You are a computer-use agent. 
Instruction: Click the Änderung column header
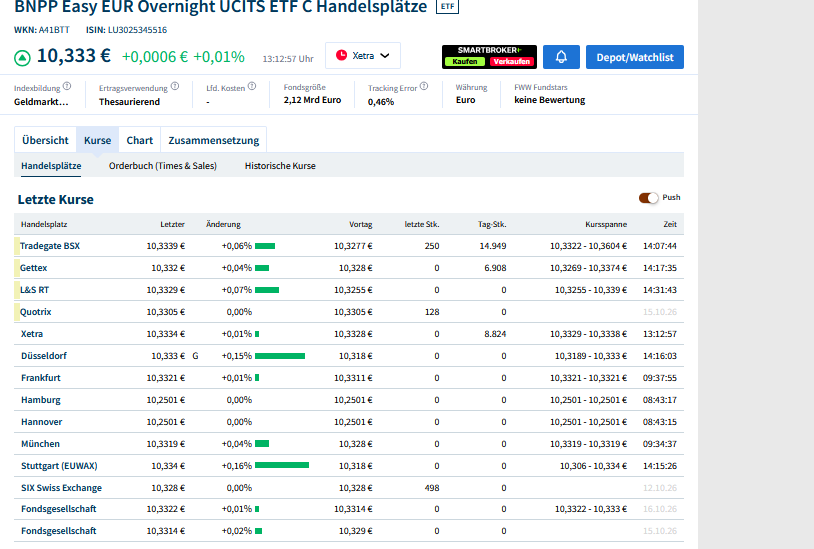pyautogui.click(x=223, y=224)
